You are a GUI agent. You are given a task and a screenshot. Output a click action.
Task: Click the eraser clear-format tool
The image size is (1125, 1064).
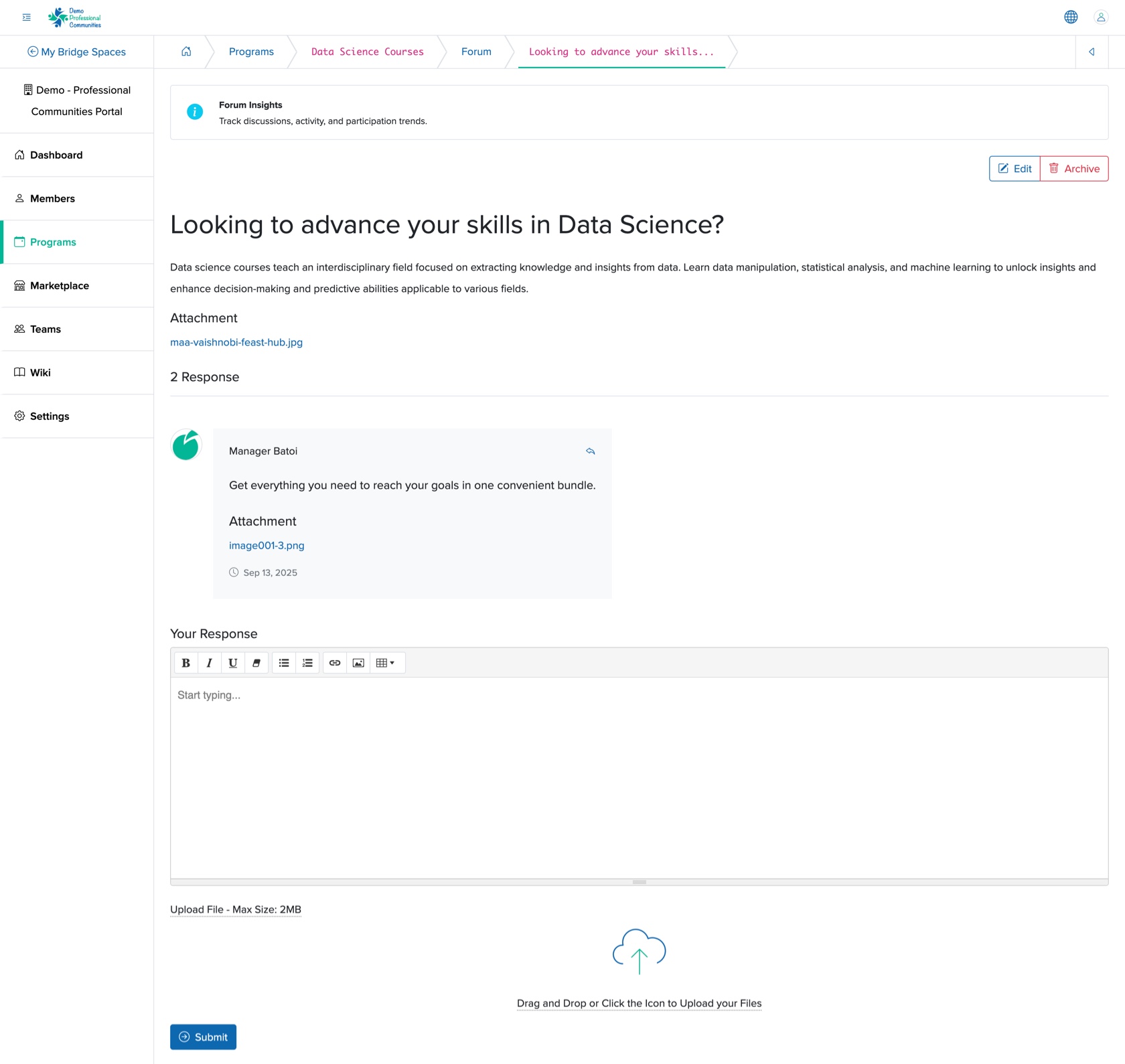point(256,663)
